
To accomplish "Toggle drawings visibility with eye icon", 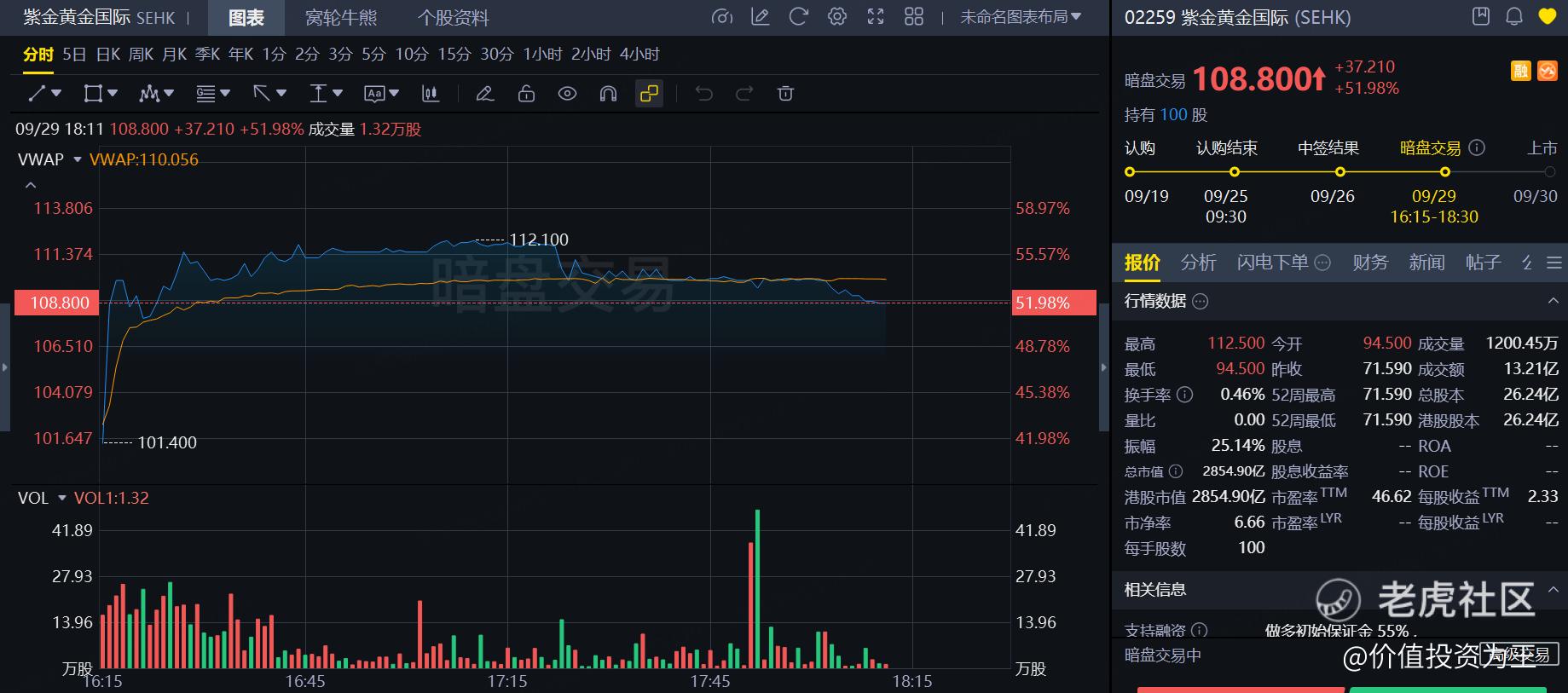I will pyautogui.click(x=567, y=94).
